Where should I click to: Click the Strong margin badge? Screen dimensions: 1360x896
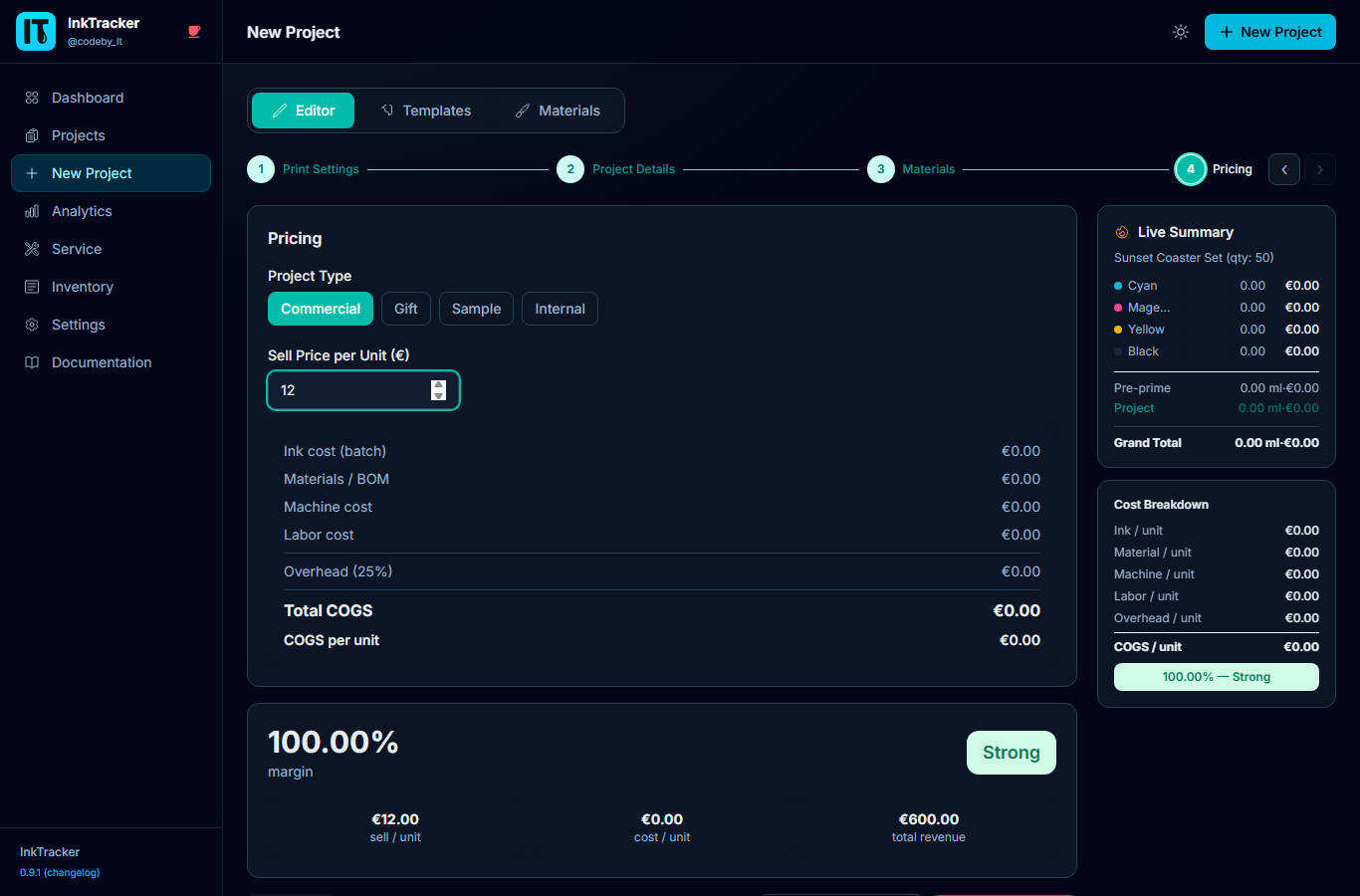[1012, 753]
